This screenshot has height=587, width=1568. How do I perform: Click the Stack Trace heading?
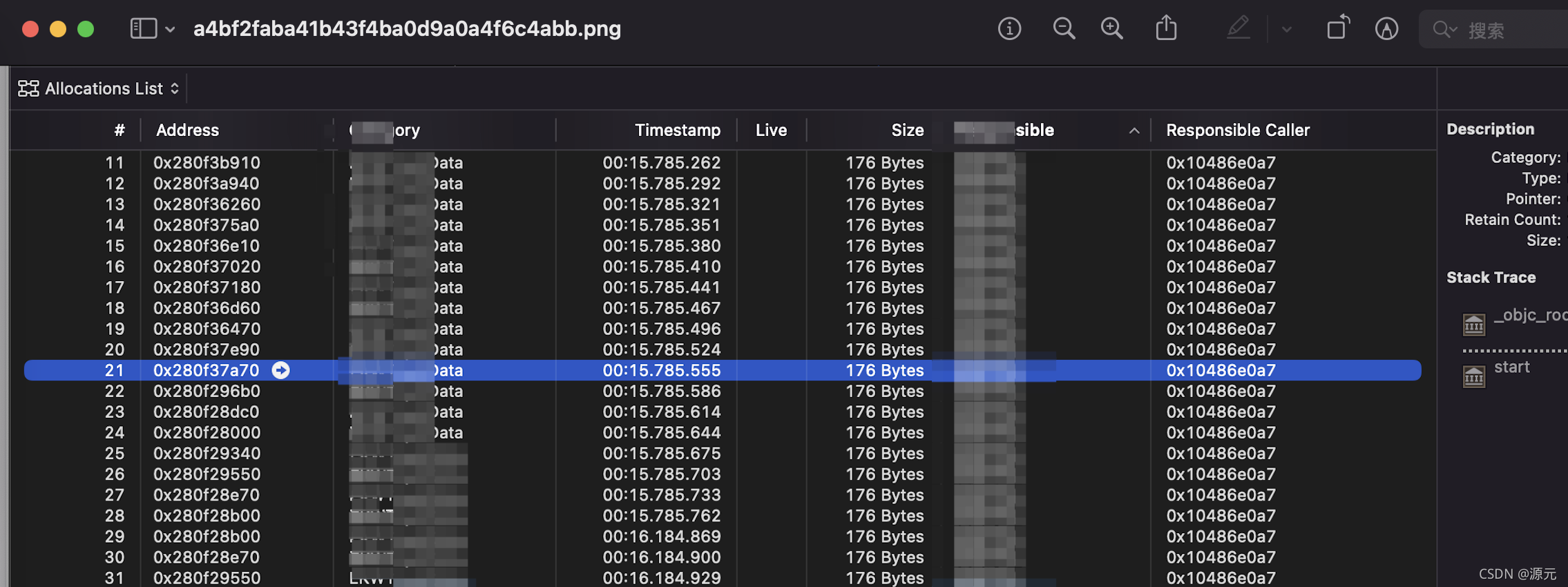click(x=1491, y=278)
